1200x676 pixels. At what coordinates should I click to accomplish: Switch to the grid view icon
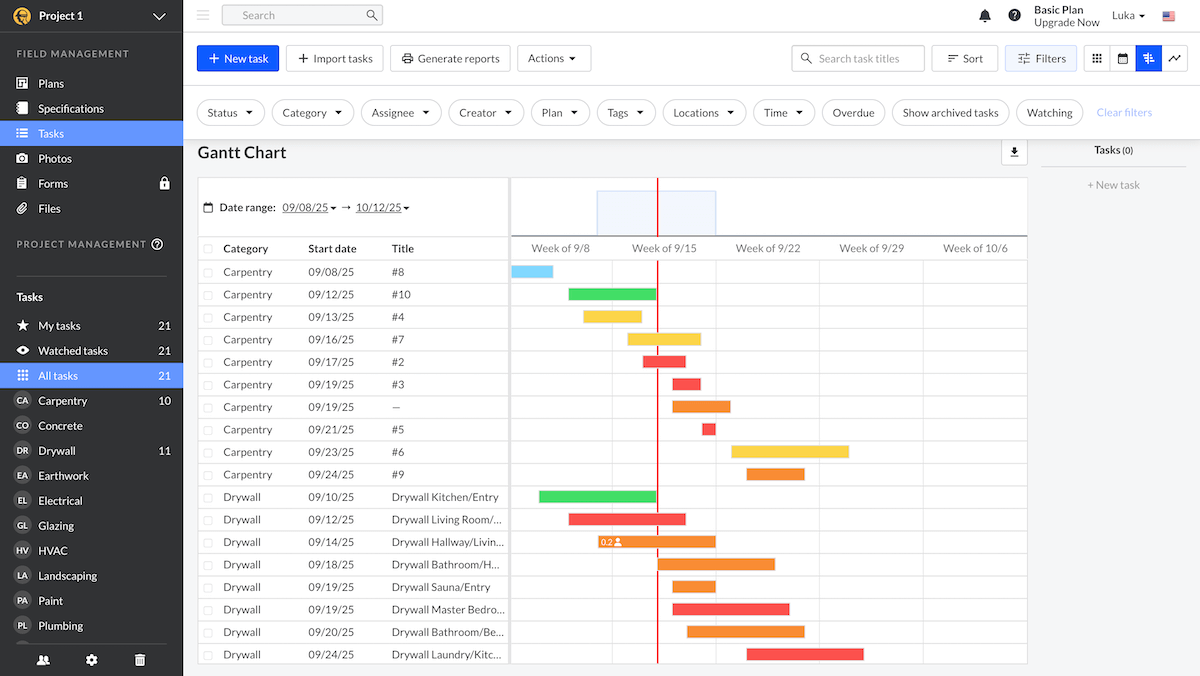1096,59
